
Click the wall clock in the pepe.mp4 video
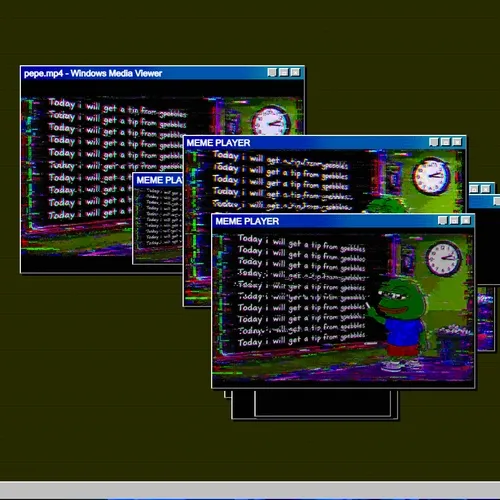click(272, 121)
